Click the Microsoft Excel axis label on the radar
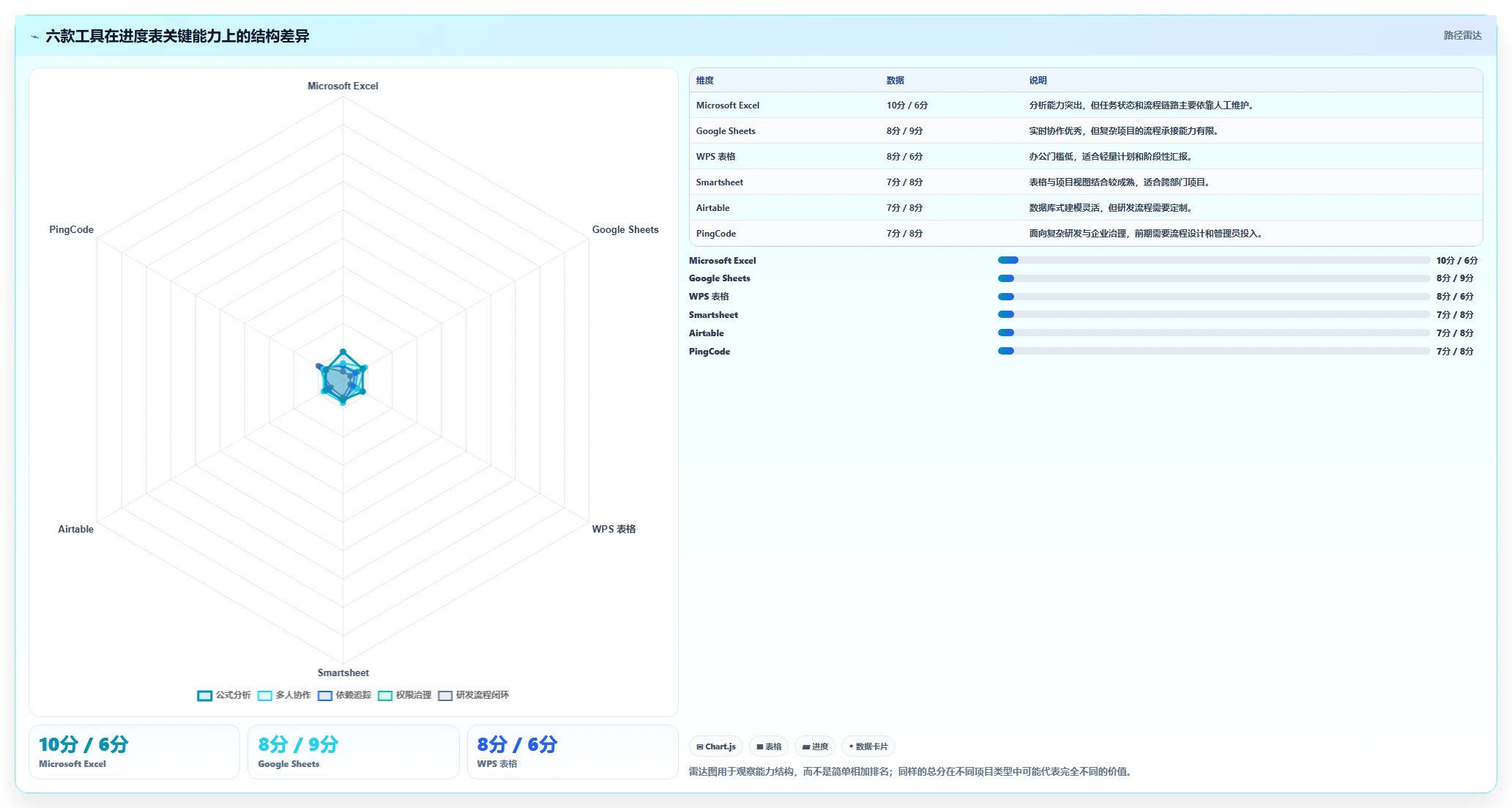This screenshot has height=808, width=1512. tap(343, 86)
